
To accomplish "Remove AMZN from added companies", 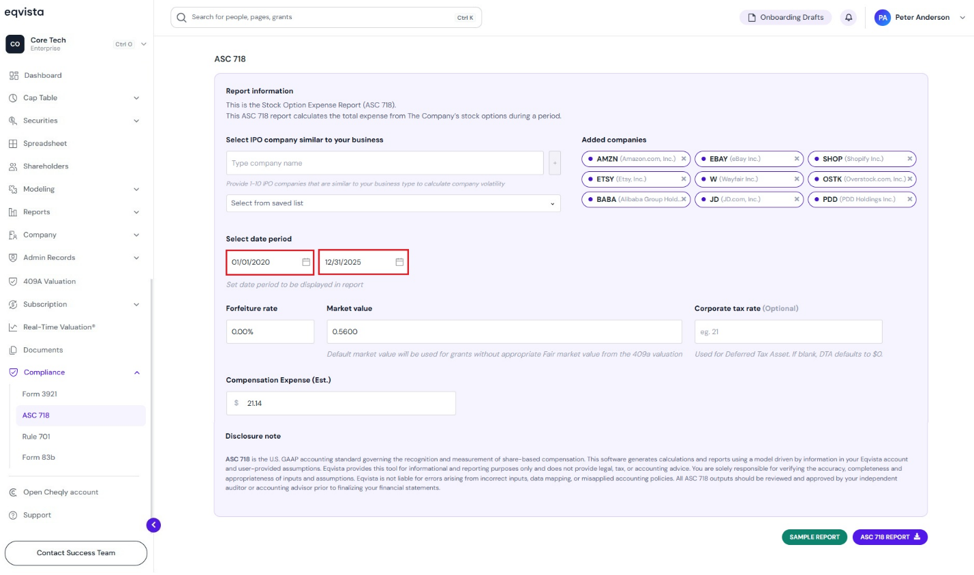I will point(683,159).
